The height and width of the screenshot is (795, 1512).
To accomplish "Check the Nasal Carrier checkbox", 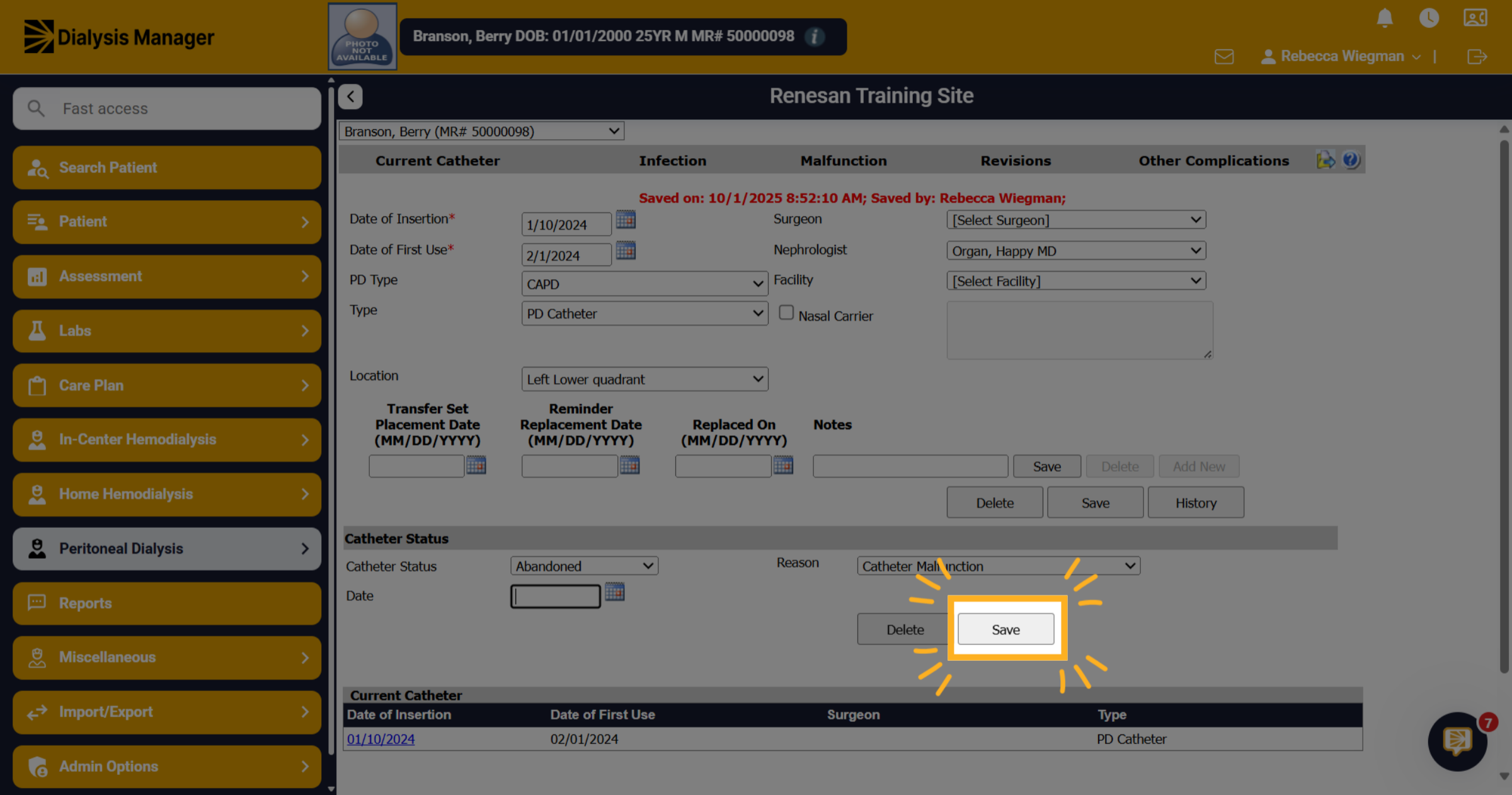I will pos(786,312).
